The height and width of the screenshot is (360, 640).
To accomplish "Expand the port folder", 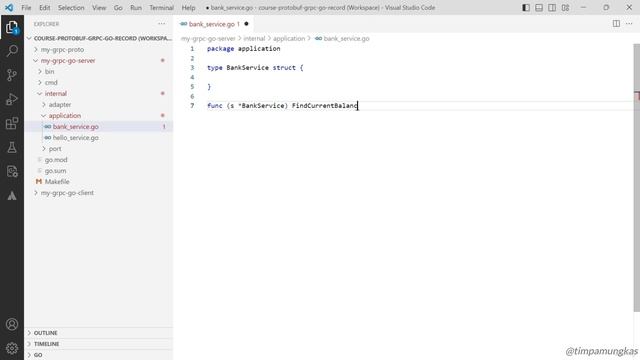I will [x=99, y=149].
